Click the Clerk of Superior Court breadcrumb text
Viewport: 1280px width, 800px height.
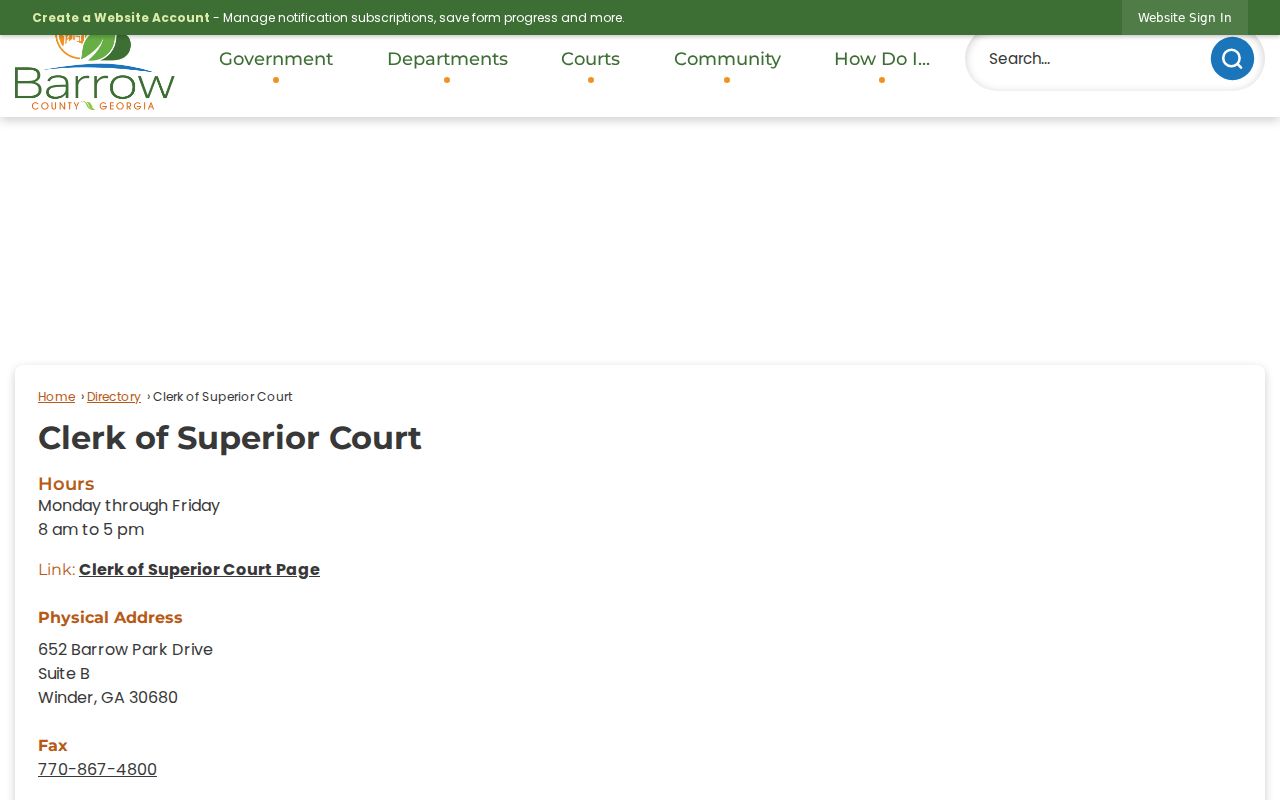[x=223, y=397]
